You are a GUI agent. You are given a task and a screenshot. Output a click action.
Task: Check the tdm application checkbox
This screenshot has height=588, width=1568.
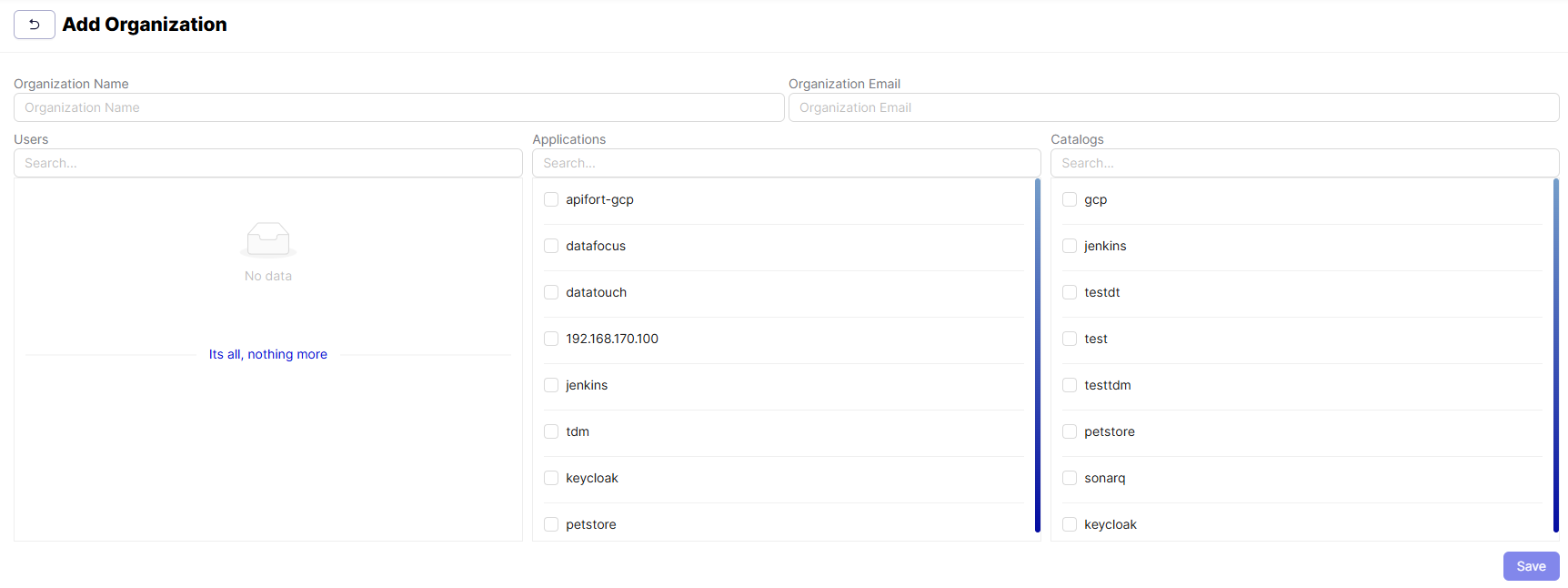551,431
